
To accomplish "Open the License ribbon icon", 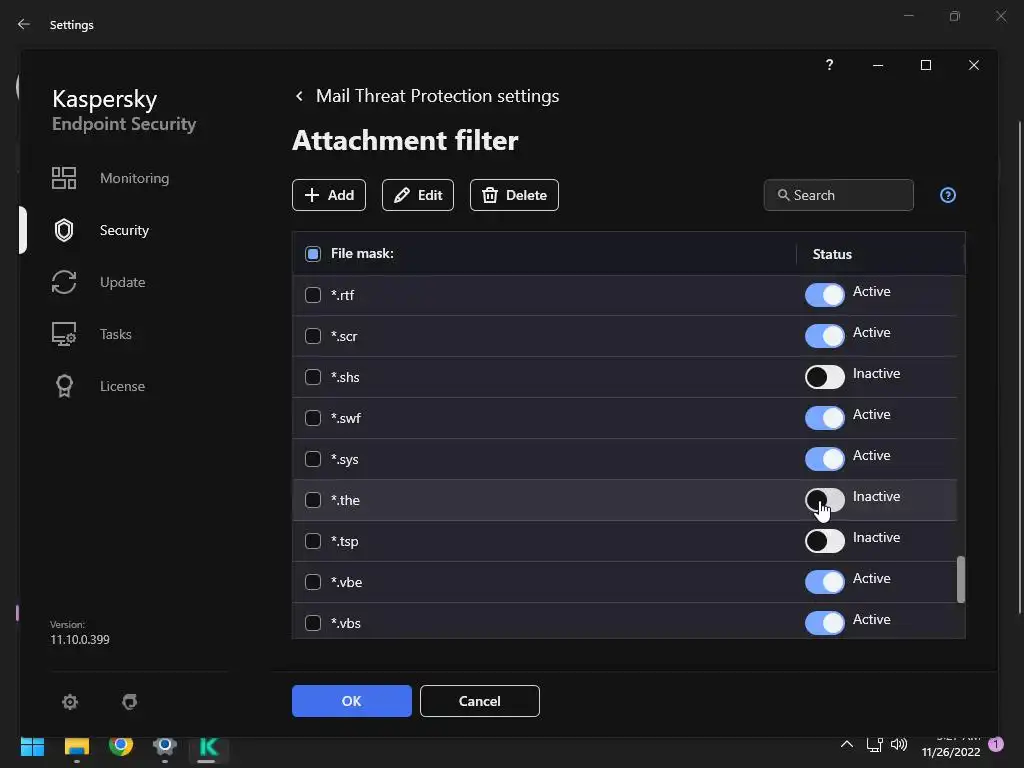I will (x=64, y=386).
